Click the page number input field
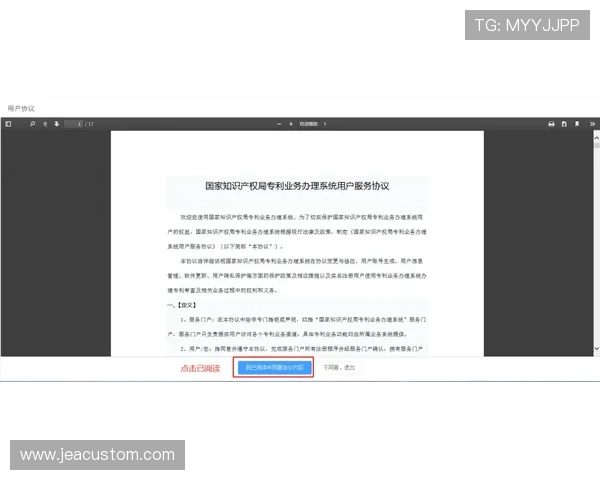Image resolution: width=600 pixels, height=480 pixels. pos(73,124)
